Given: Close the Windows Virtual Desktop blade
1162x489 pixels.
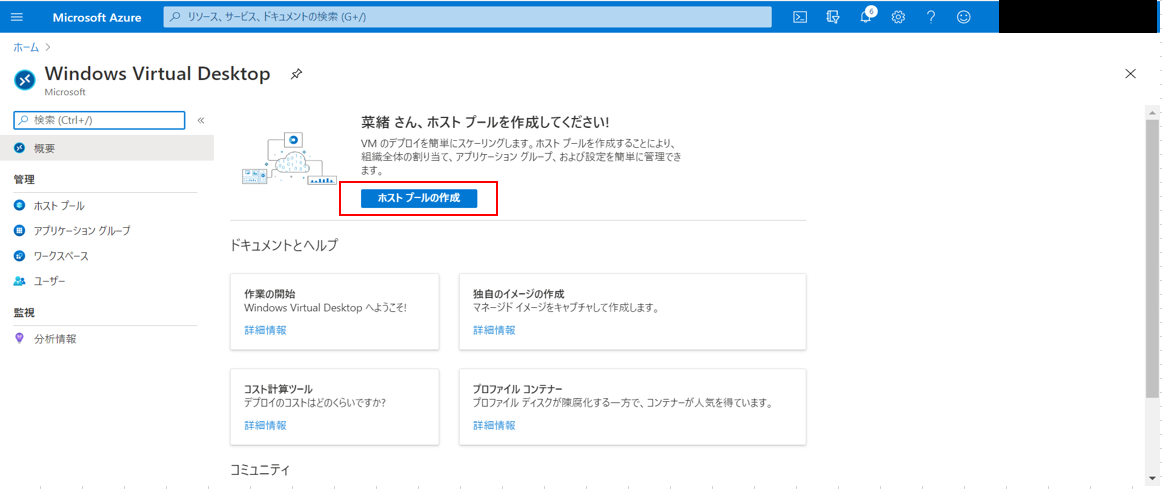Looking at the screenshot, I should pos(1130,73).
